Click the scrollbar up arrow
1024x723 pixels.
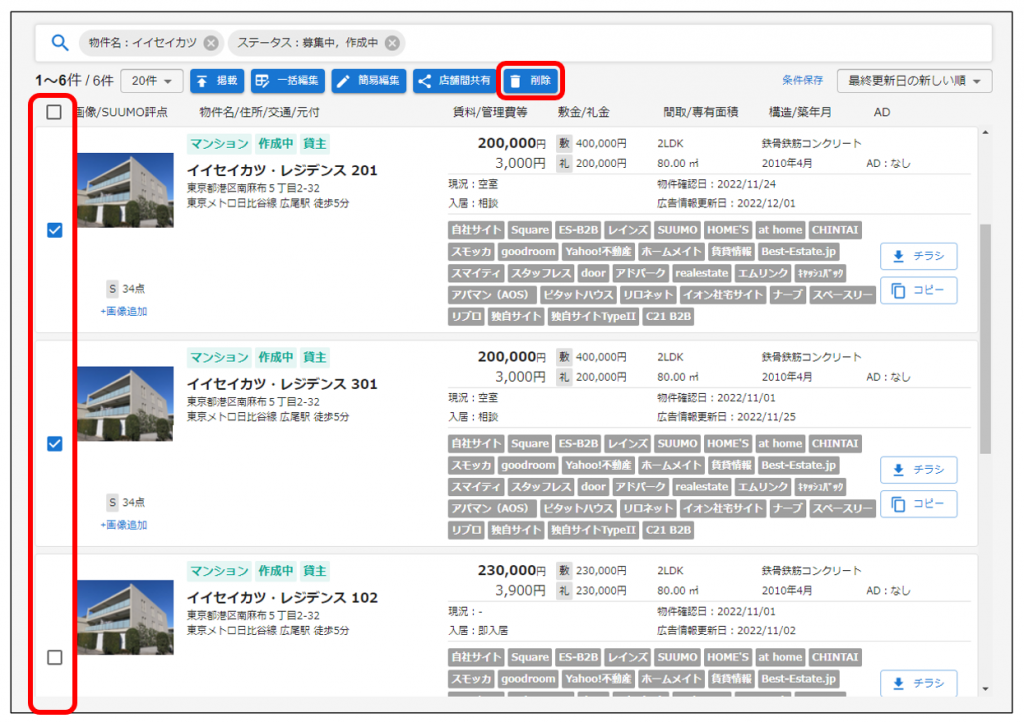(x=985, y=133)
